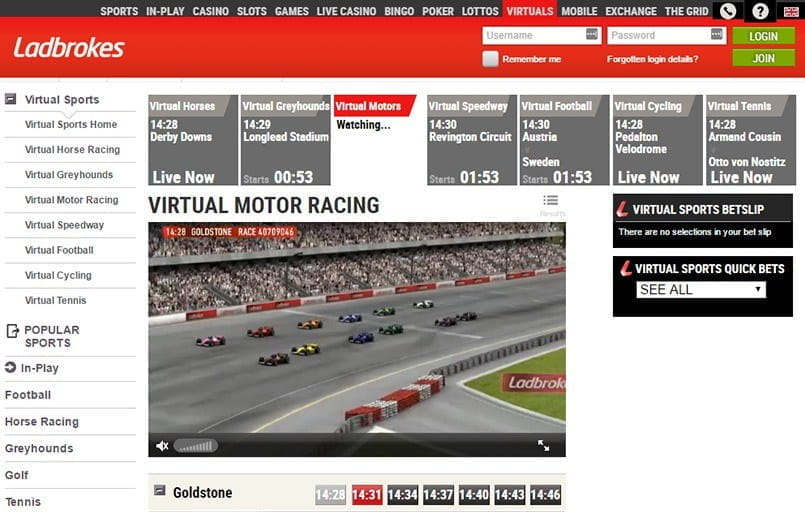Go to LIVE CASINO
Image resolution: width=805 pixels, height=512 pixels.
346,11
